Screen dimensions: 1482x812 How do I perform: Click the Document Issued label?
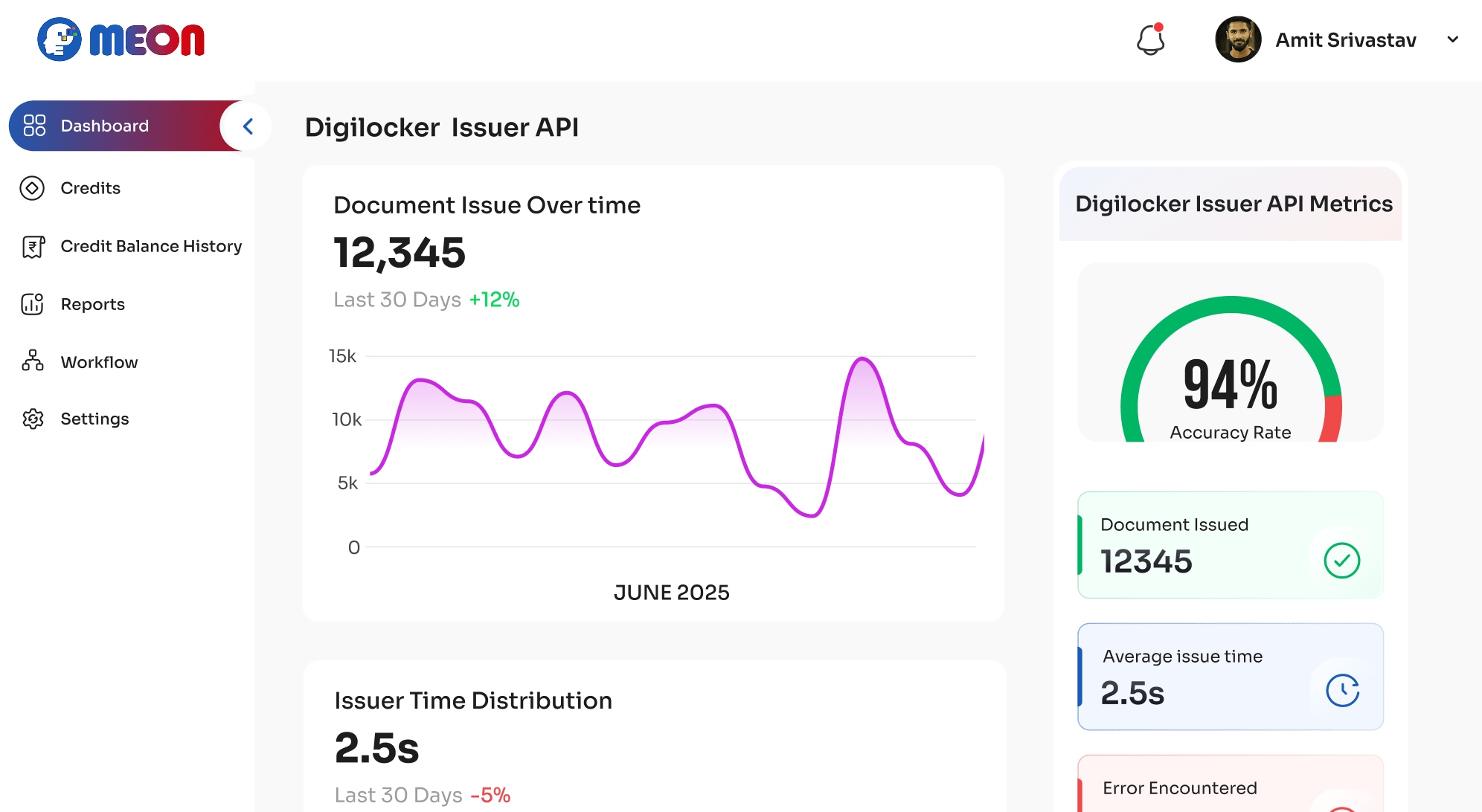pos(1174,525)
